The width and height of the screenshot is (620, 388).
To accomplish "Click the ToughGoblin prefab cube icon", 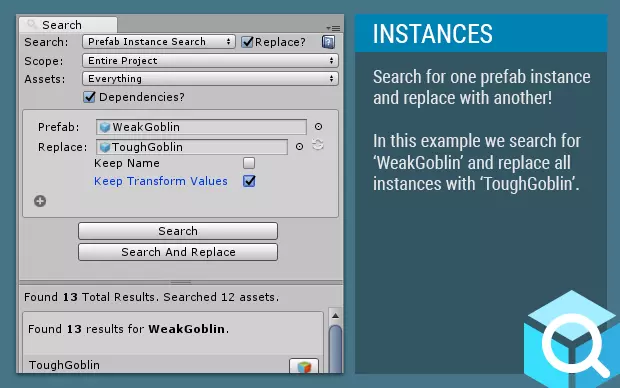I will point(105,147).
